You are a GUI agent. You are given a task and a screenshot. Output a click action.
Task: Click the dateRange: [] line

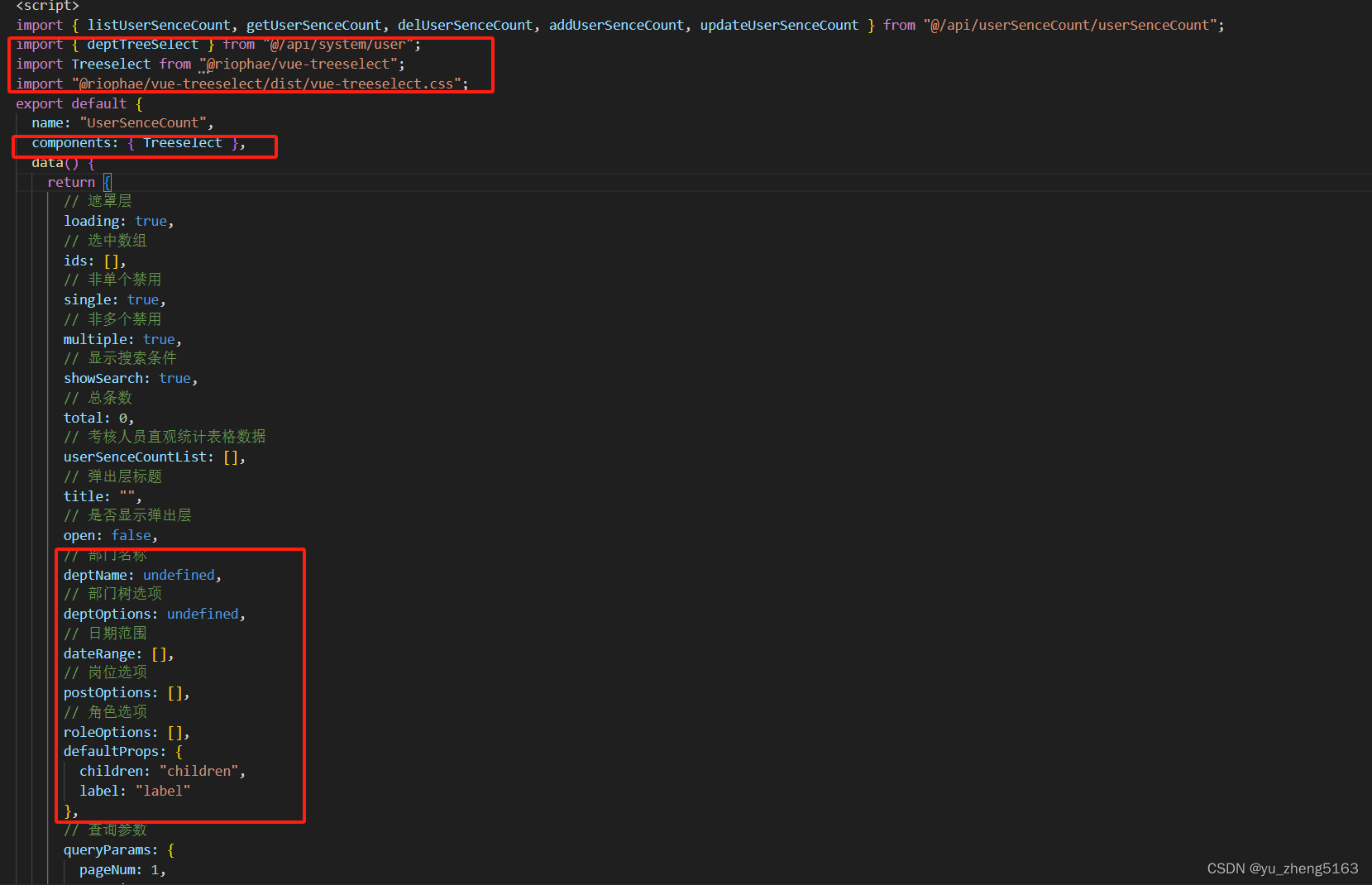pyautogui.click(x=118, y=654)
